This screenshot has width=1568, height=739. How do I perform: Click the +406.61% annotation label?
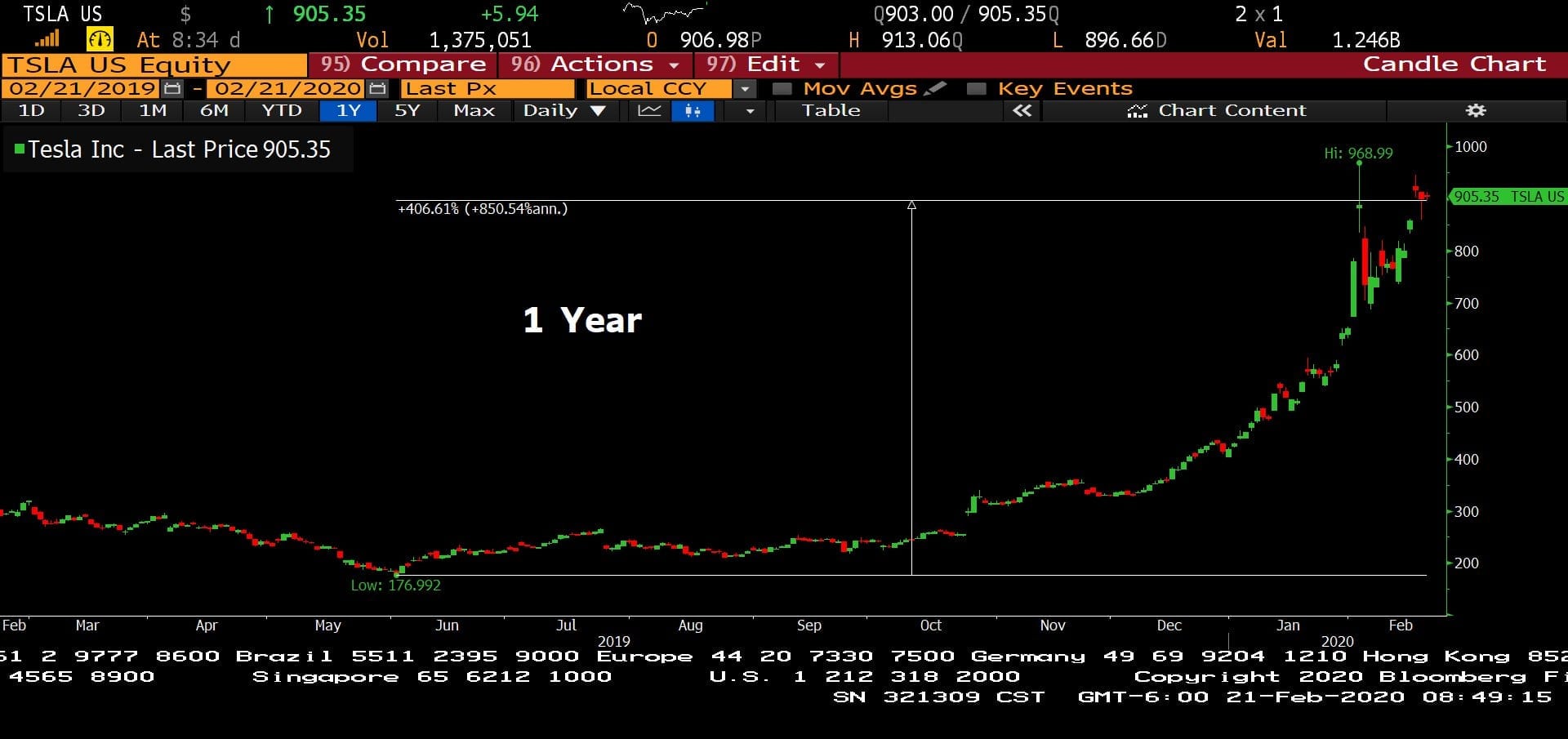tap(482, 209)
